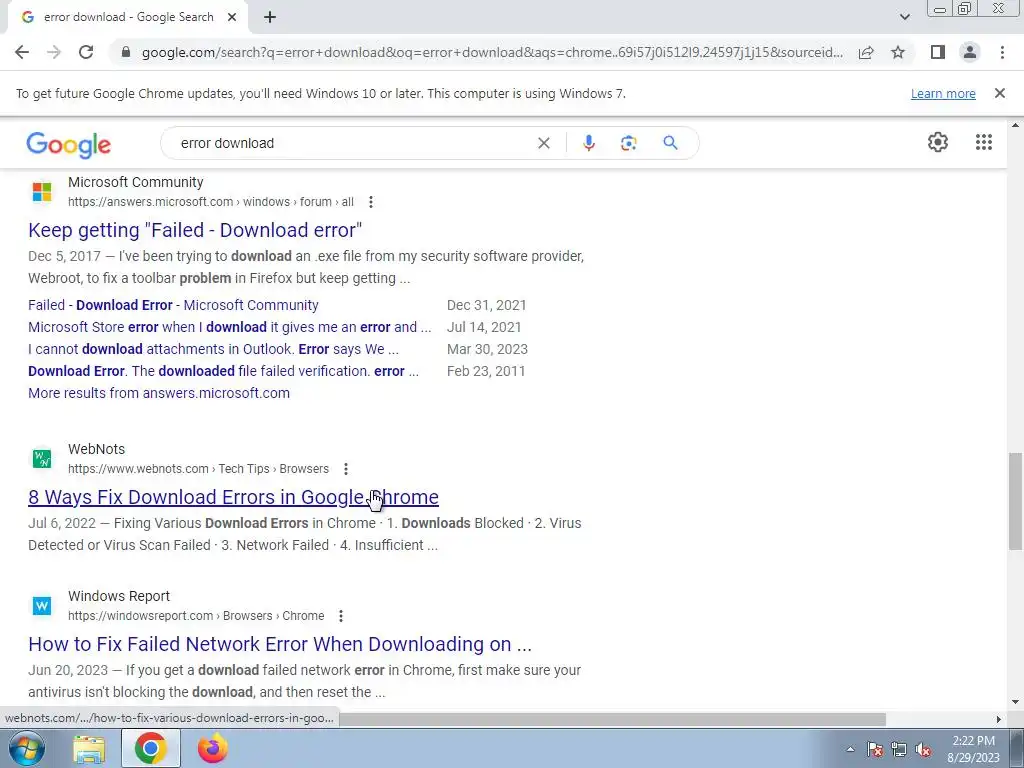Open more options for Windows Report result
This screenshot has height=768, width=1024.
coord(340,616)
